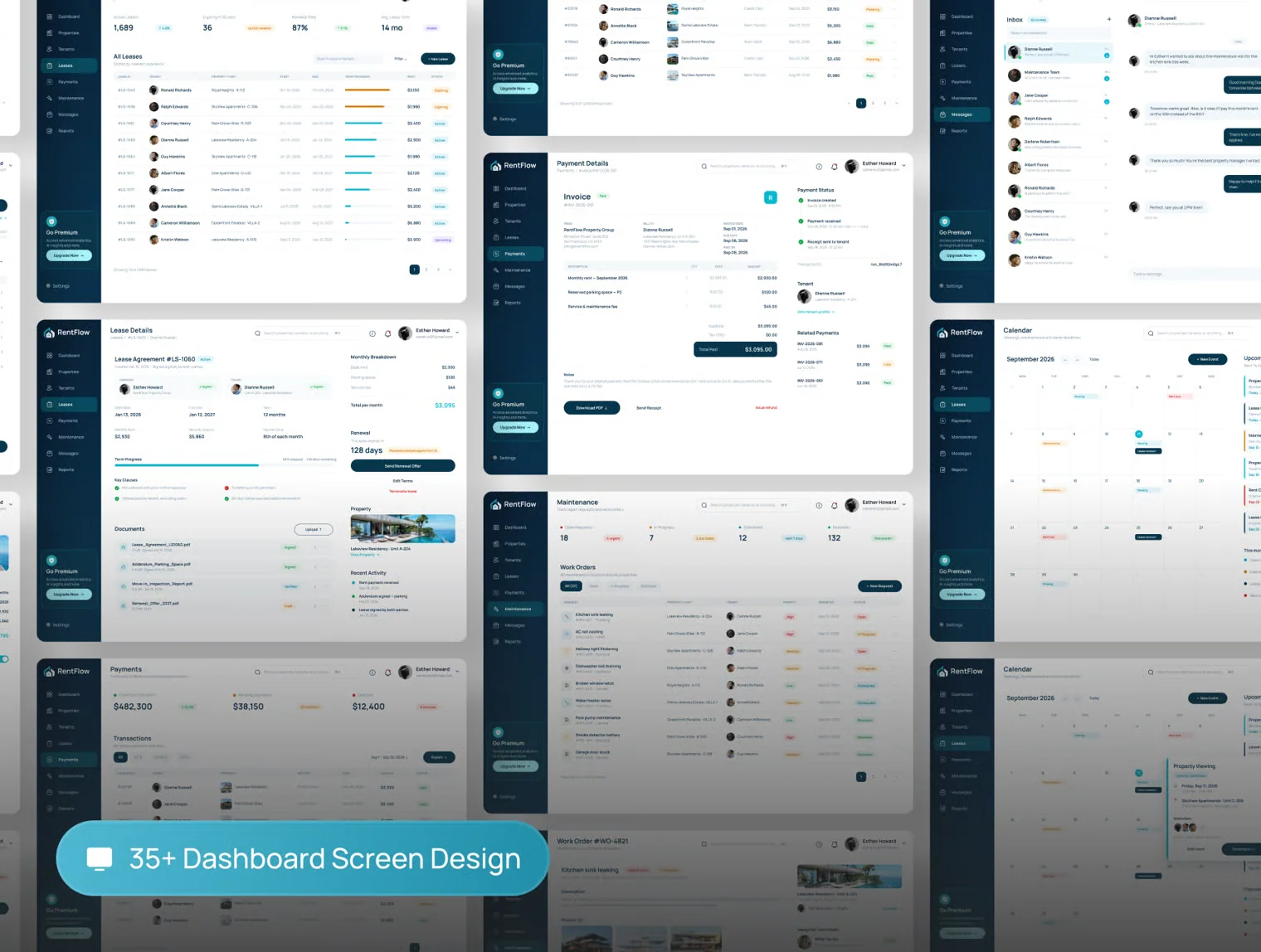Viewport: 1261px width, 952px height.
Task: Open Reports icon in Lease Details sidebar
Action: (50, 469)
